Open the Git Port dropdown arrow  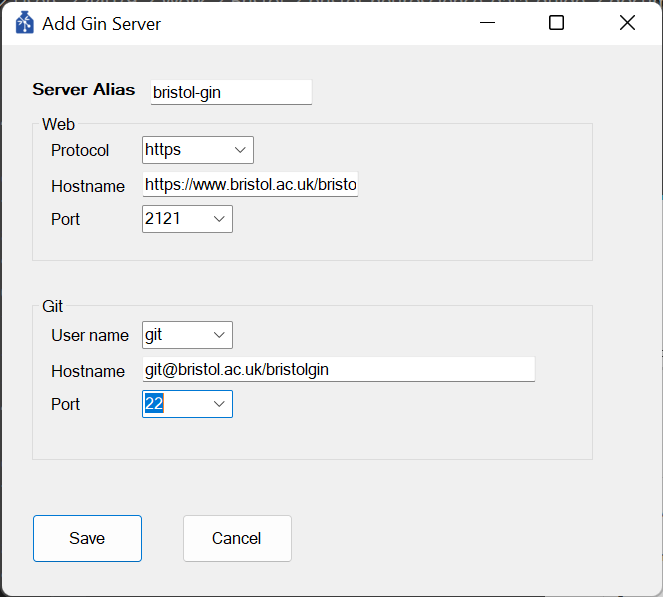[219, 404]
